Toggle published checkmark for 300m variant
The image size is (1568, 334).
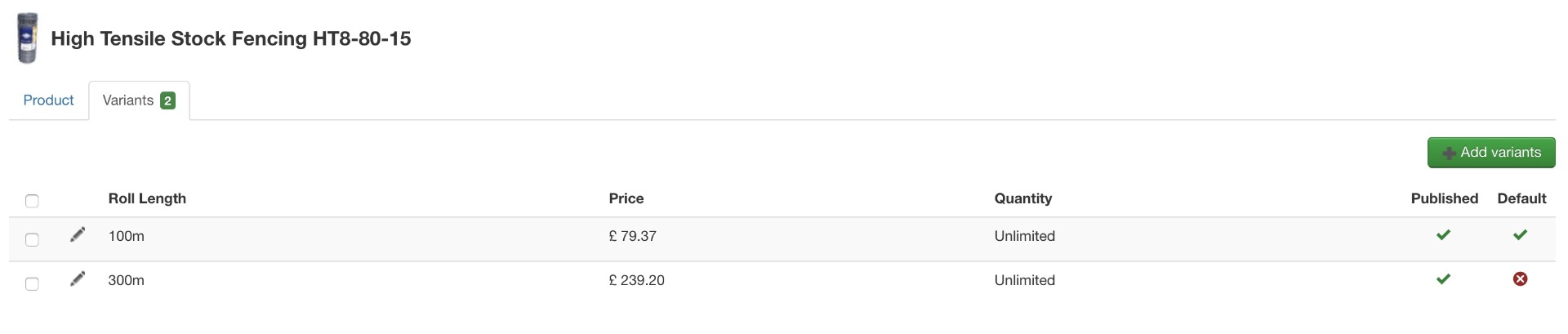(1443, 279)
